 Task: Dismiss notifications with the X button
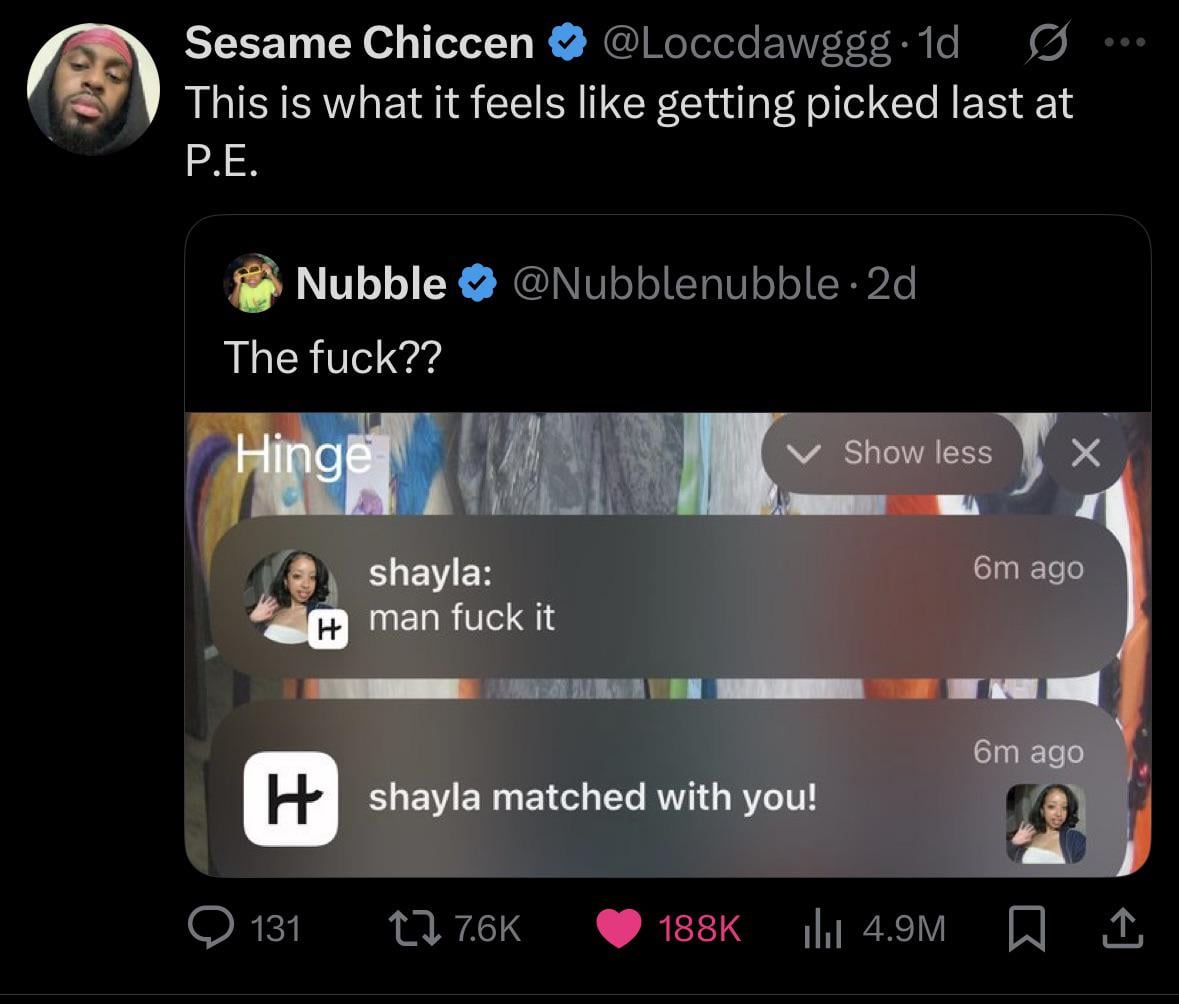pyautogui.click(x=1085, y=454)
